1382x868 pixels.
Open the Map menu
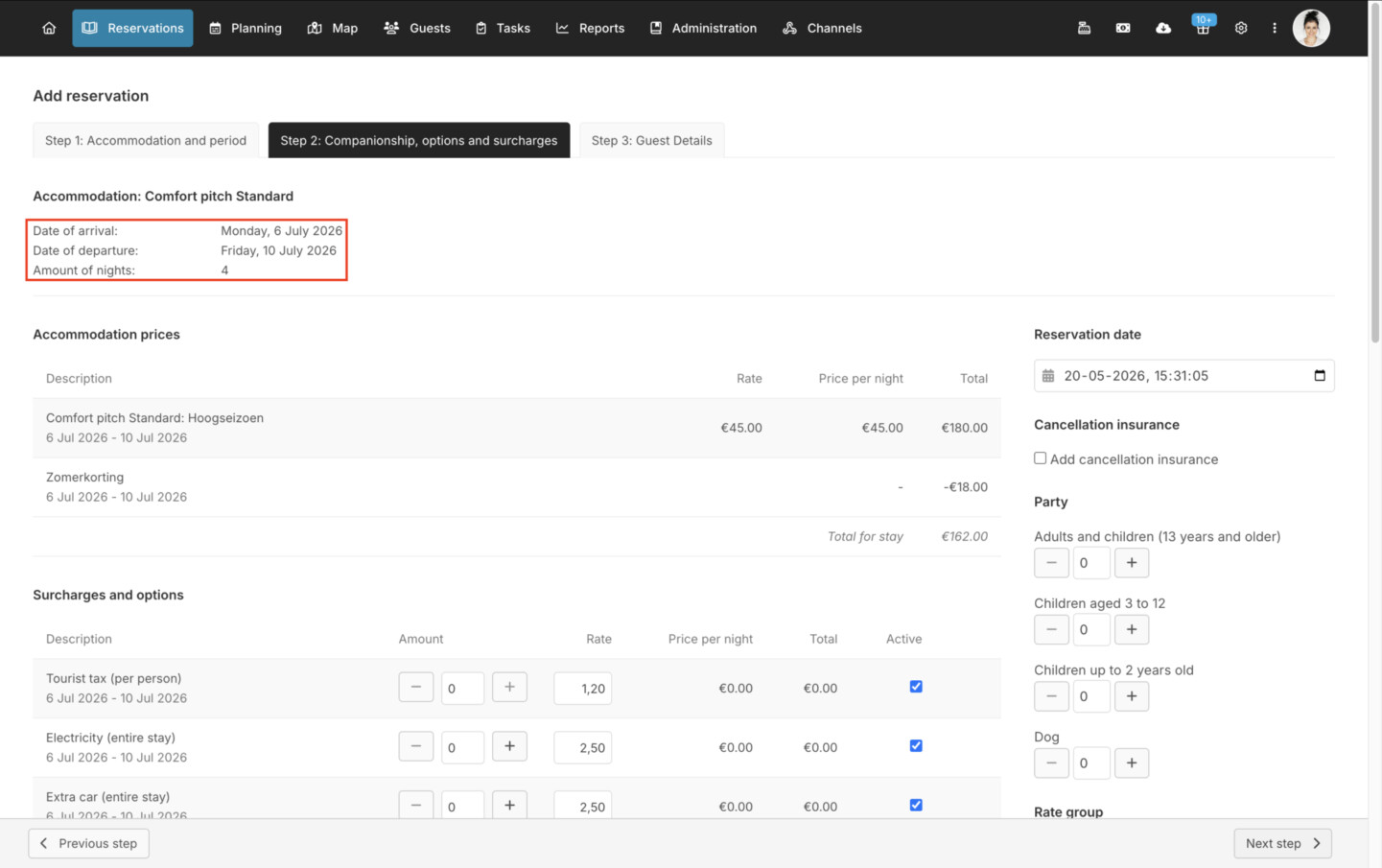point(333,28)
